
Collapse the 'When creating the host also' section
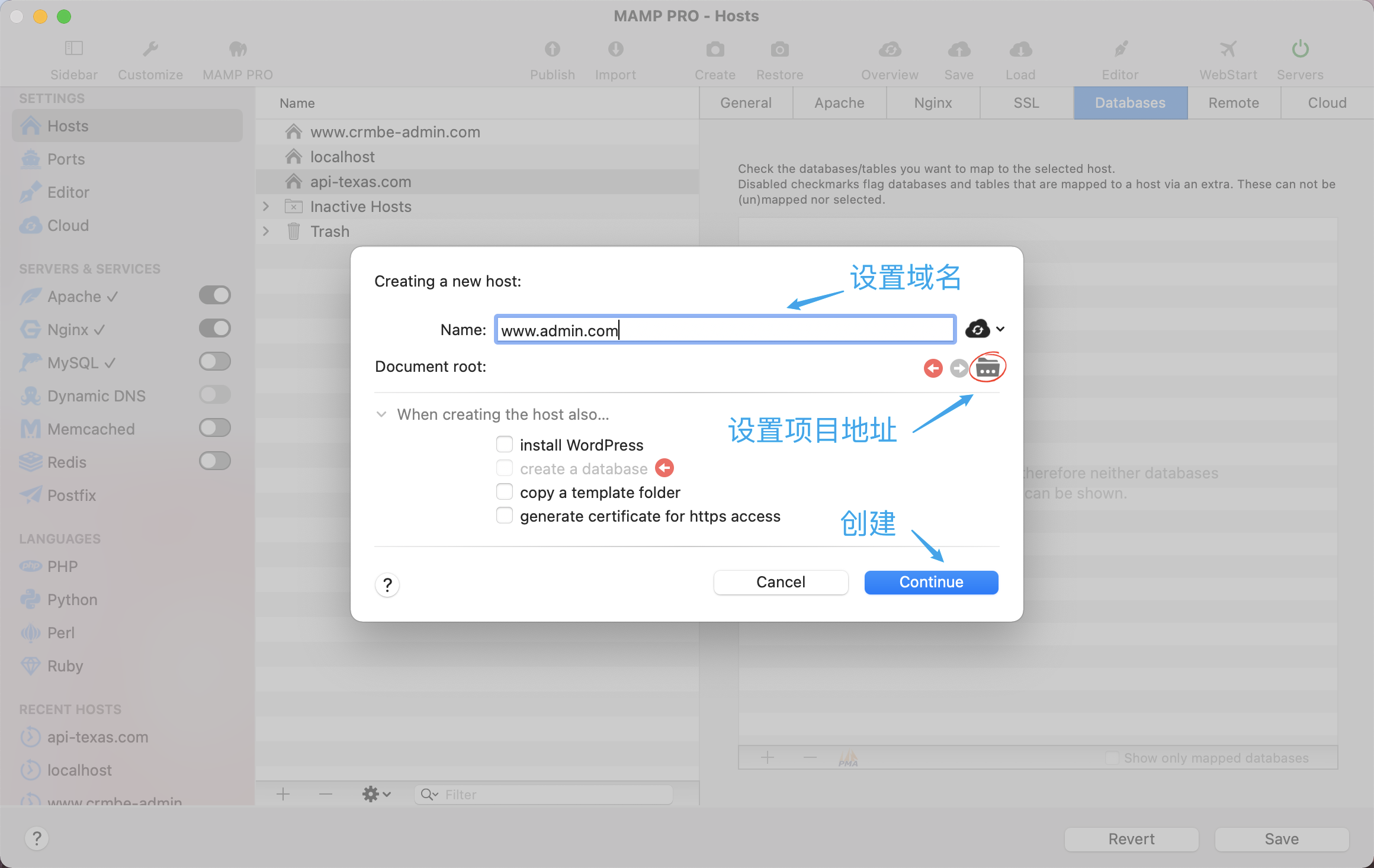click(382, 414)
